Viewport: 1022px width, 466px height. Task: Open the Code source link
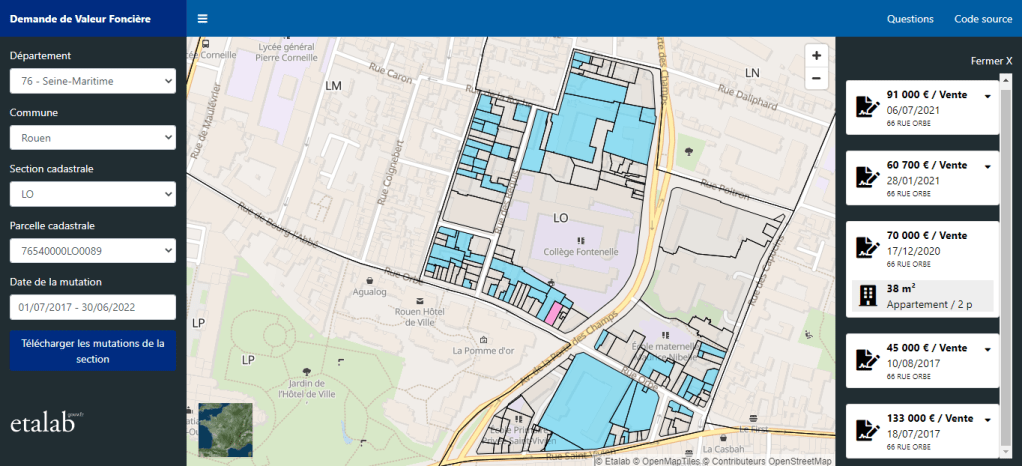[983, 19]
